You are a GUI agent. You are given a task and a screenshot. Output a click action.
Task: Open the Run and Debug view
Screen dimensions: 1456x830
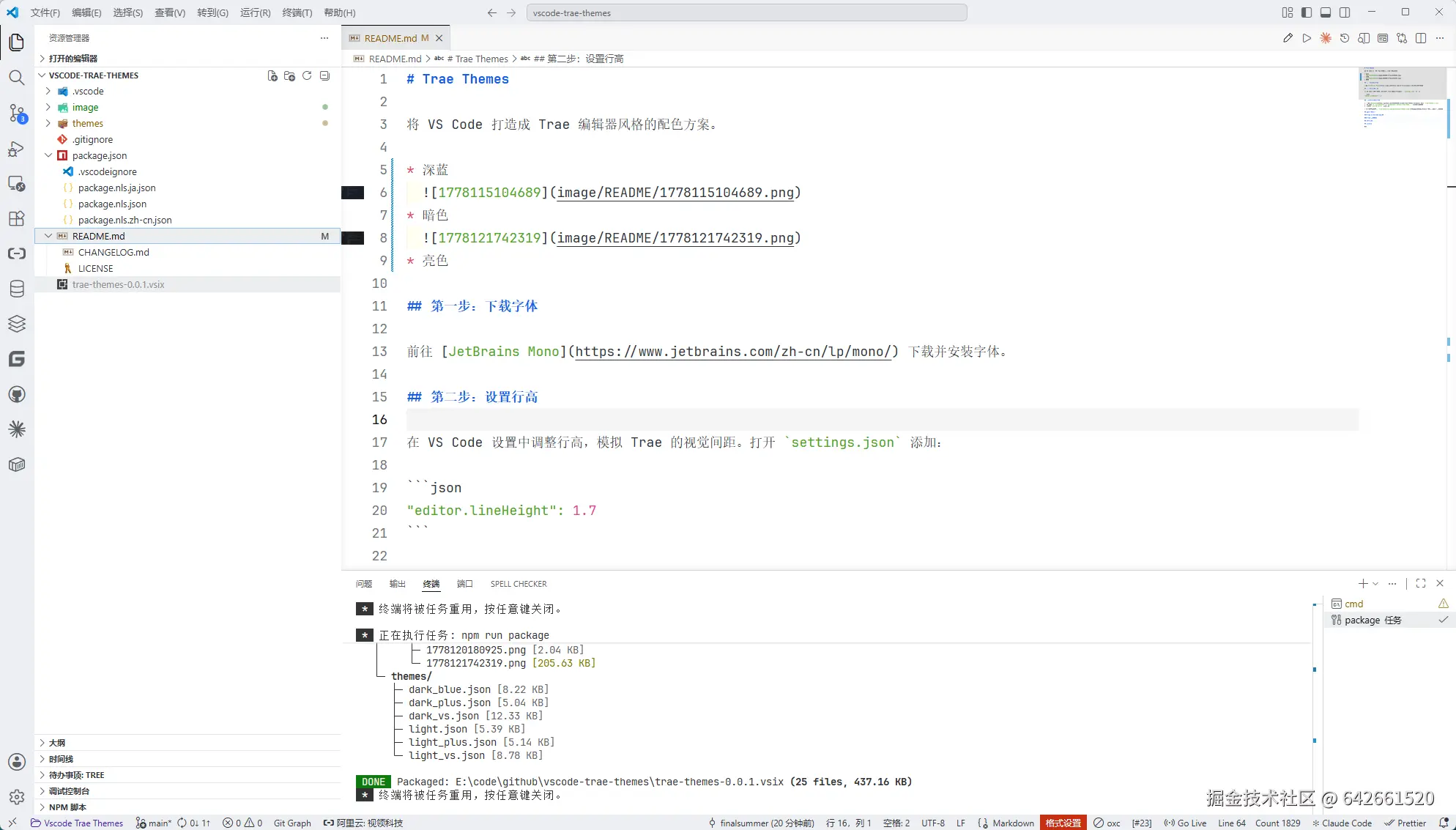[17, 149]
